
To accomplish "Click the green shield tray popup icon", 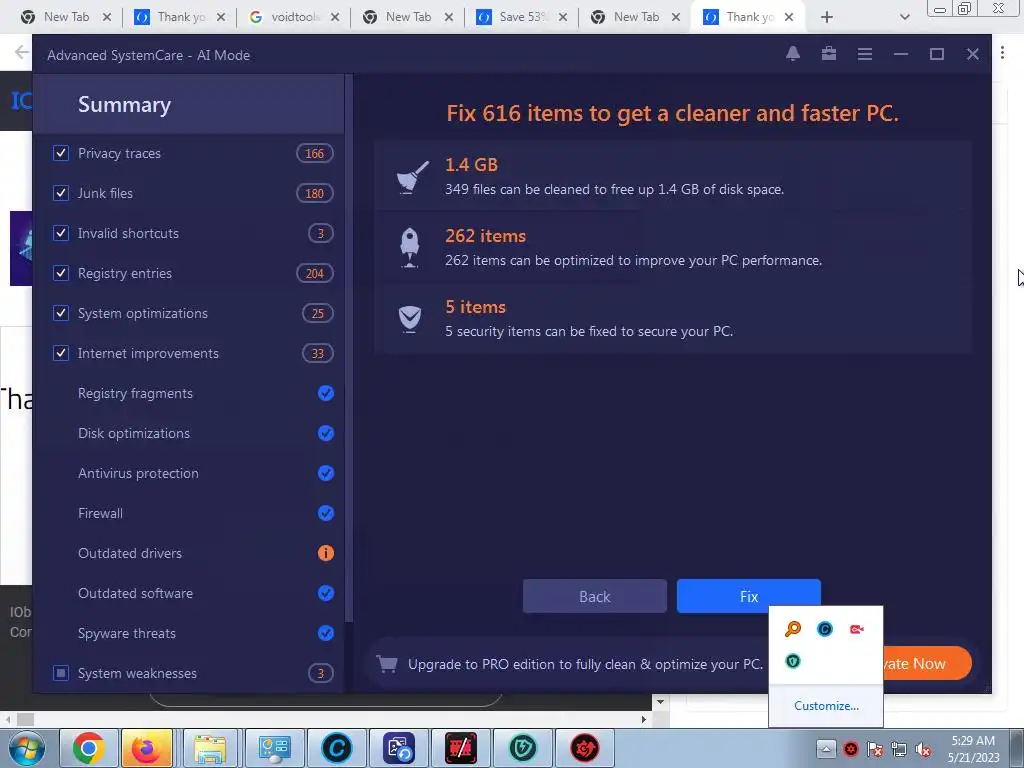I will (x=793, y=661).
